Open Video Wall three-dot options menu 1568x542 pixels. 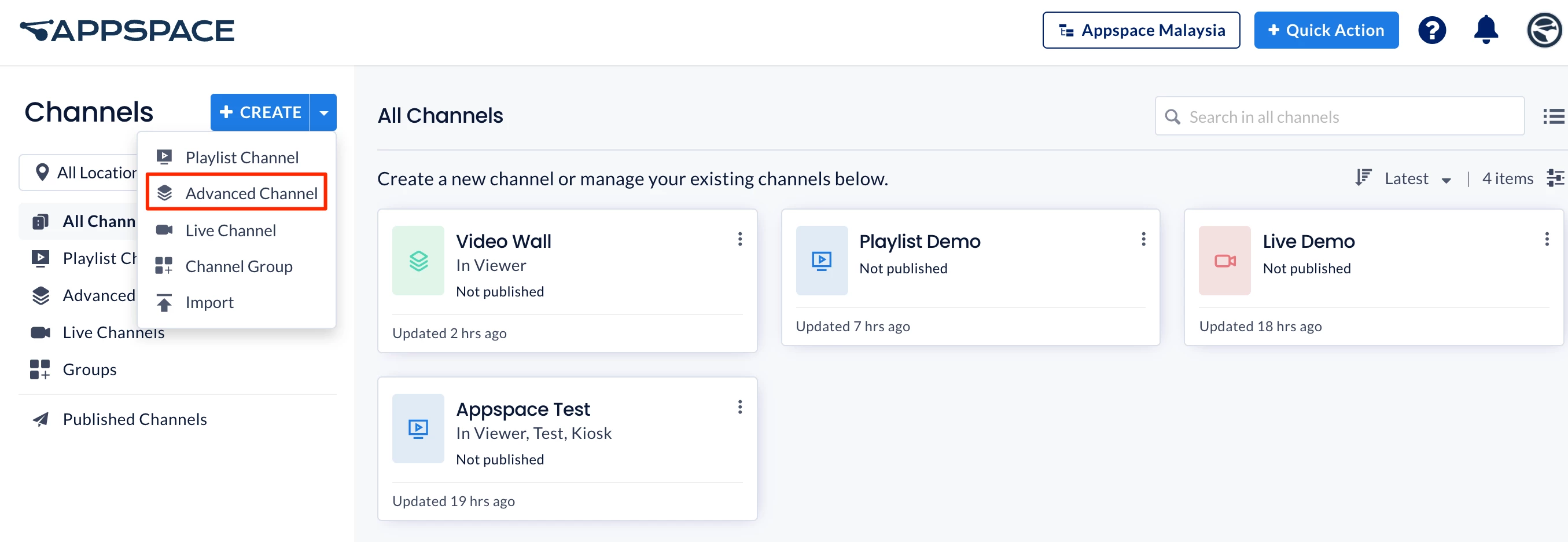click(x=739, y=239)
